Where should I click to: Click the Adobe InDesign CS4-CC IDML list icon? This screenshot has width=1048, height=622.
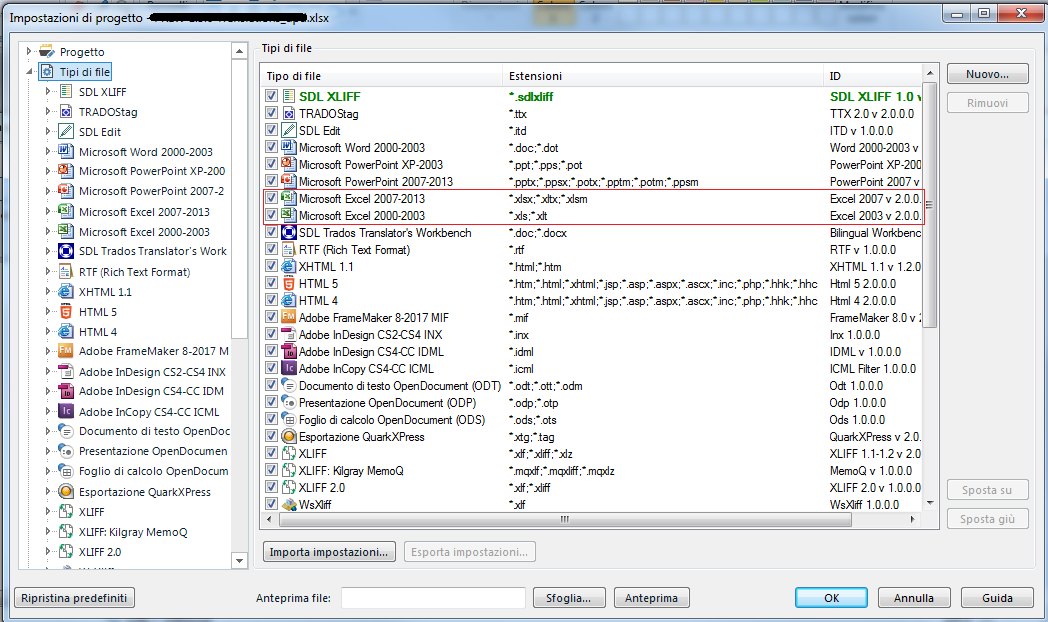(288, 351)
